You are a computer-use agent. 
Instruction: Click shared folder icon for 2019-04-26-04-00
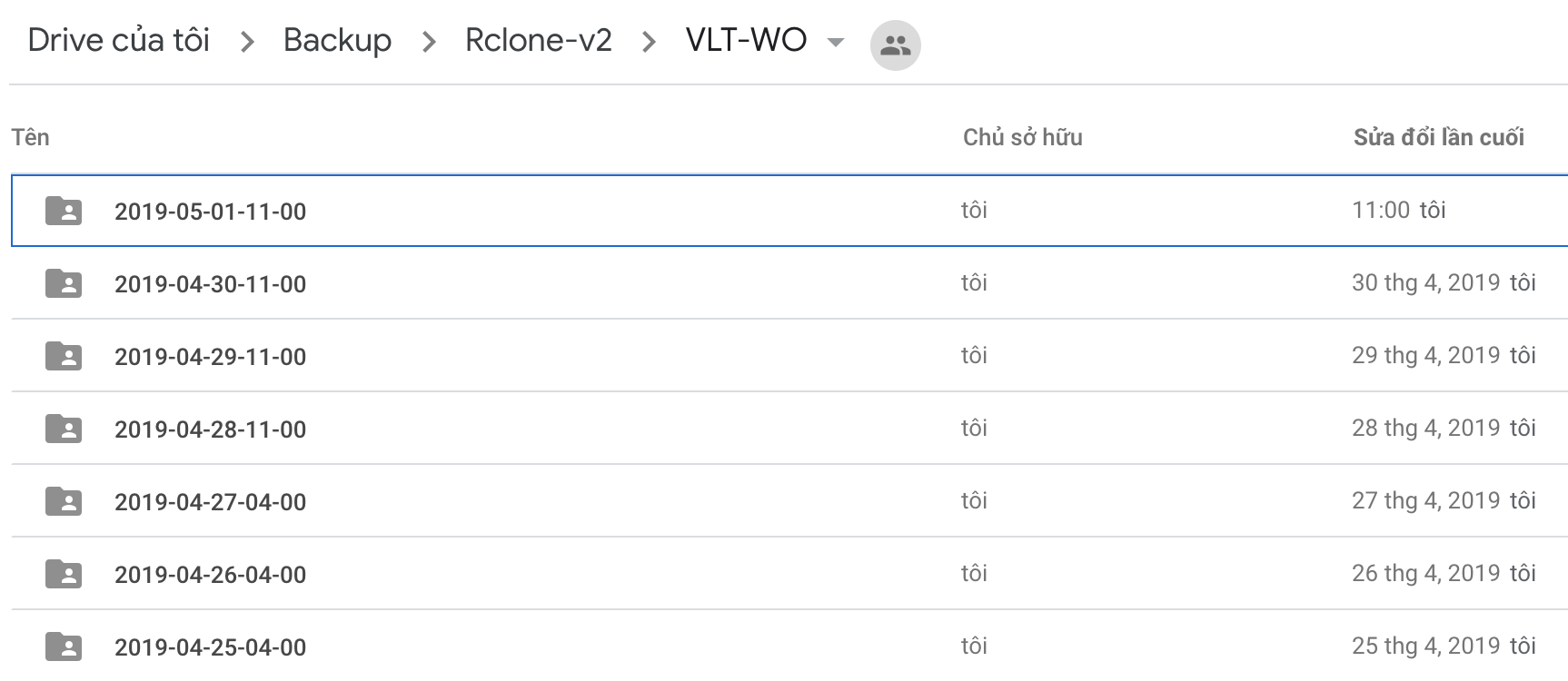point(64,574)
